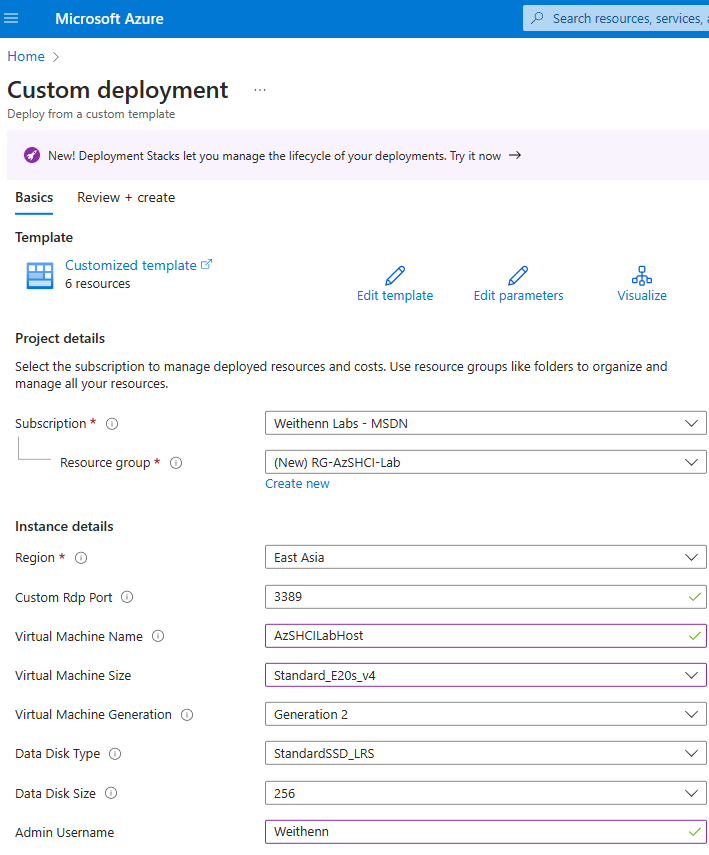Show info tooltip for Subscription
The image size is (709, 855).
112,424
